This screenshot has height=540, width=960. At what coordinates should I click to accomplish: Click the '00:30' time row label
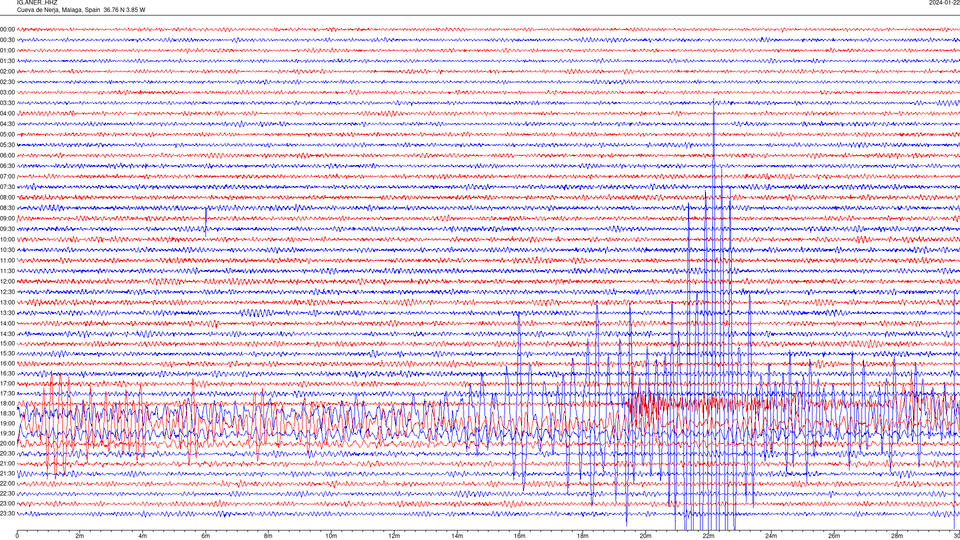[7, 40]
